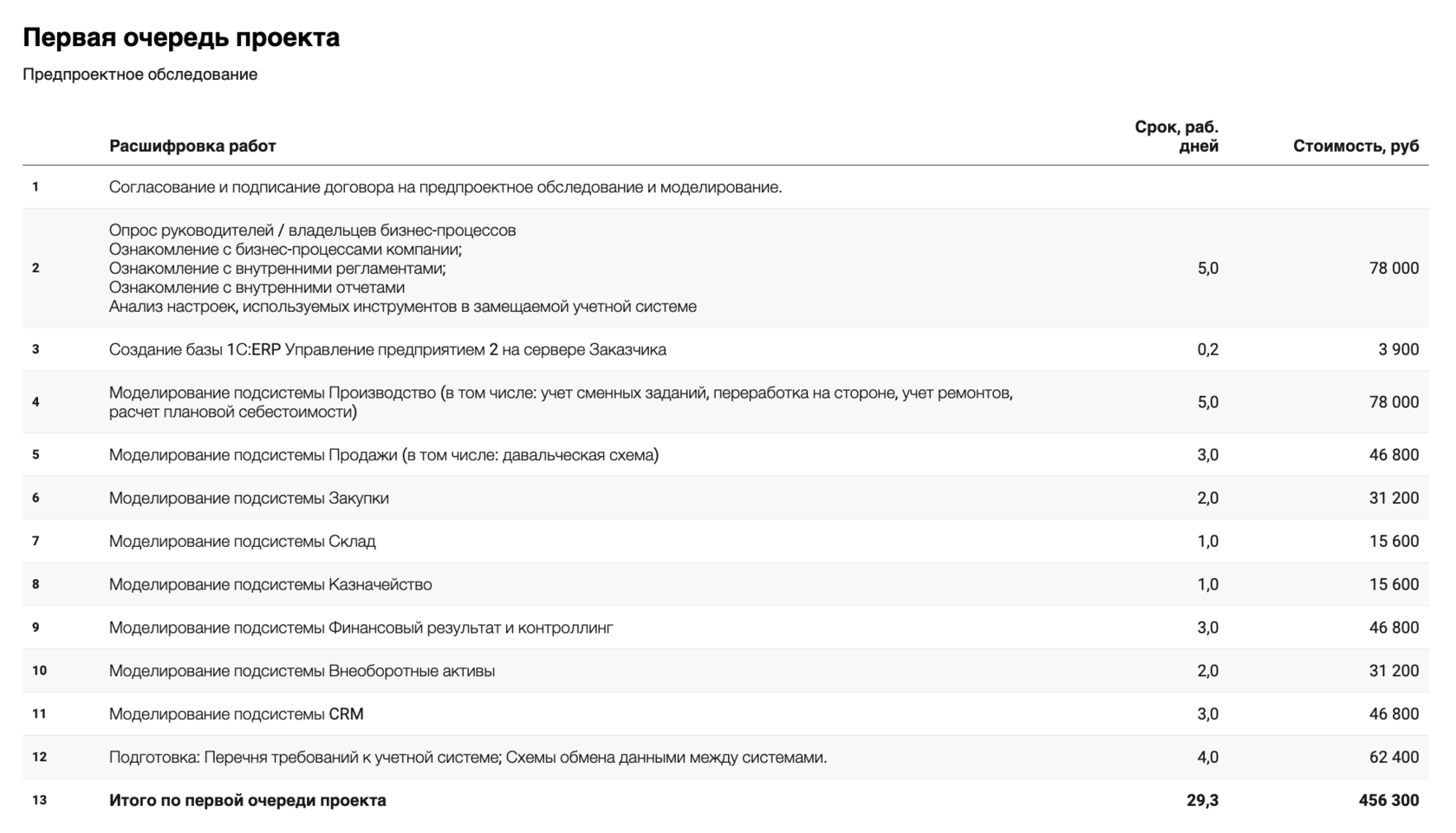
Task: Click the total cost 456 300
Action: pyautogui.click(x=1388, y=800)
